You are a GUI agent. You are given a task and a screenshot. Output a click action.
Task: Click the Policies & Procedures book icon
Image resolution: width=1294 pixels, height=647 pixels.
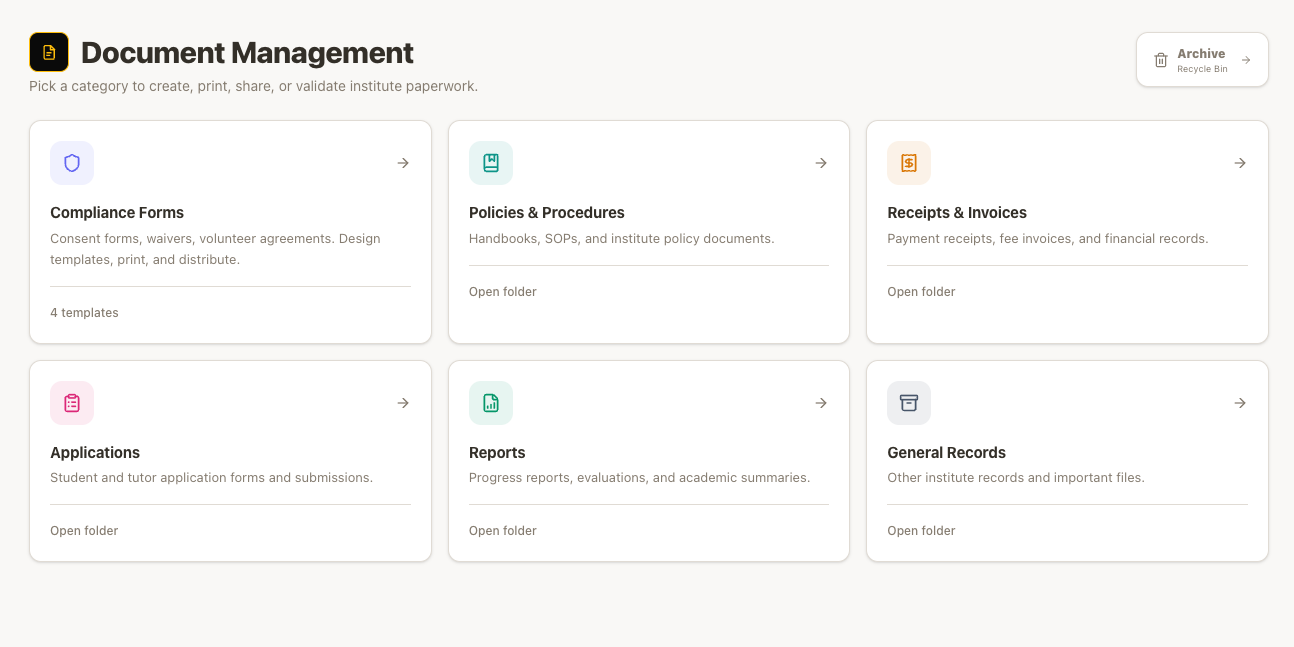(x=491, y=163)
